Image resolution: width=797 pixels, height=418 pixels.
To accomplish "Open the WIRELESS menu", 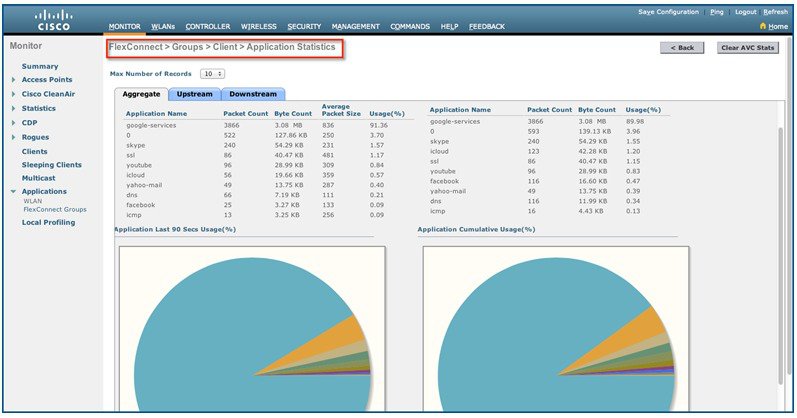I will (259, 26).
